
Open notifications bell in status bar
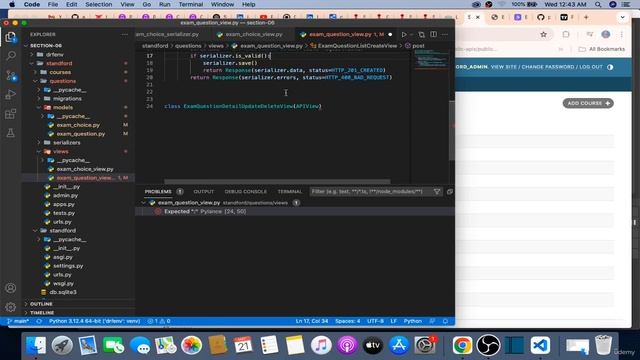(x=445, y=321)
